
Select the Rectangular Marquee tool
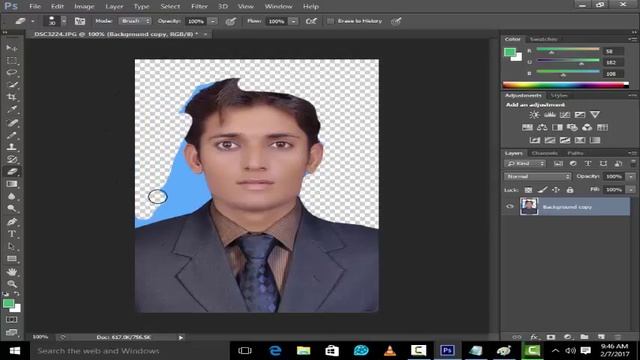point(11,60)
